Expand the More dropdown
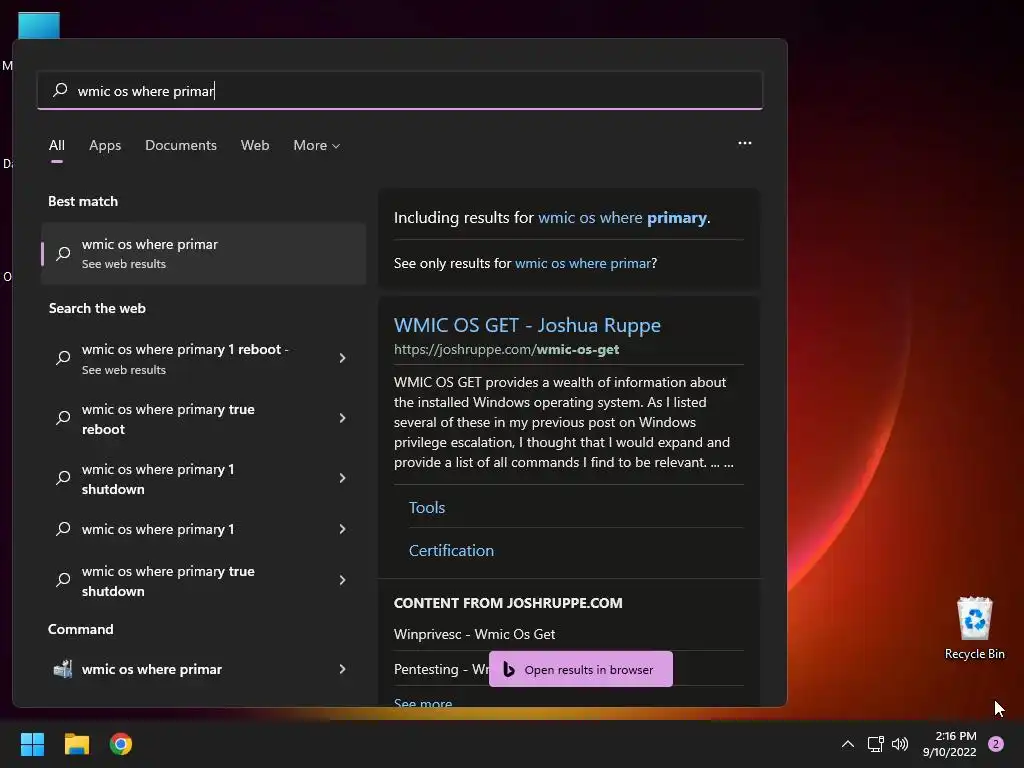Image resolution: width=1024 pixels, height=768 pixels. 317,145
